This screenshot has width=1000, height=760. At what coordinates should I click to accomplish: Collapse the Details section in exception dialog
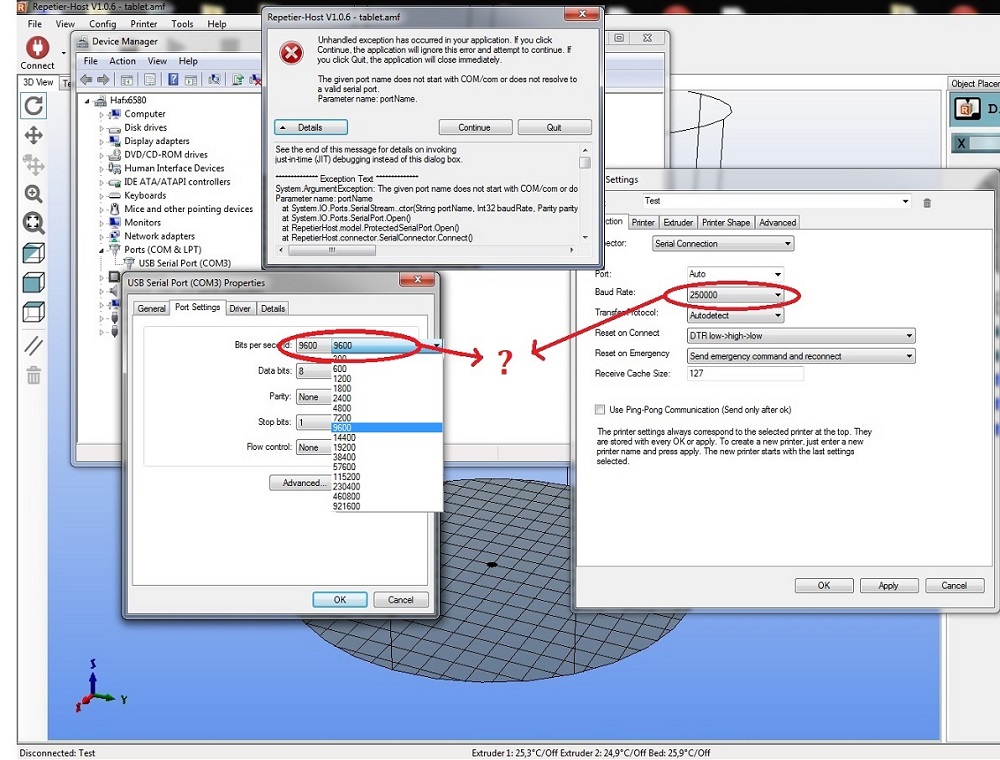[x=311, y=128]
